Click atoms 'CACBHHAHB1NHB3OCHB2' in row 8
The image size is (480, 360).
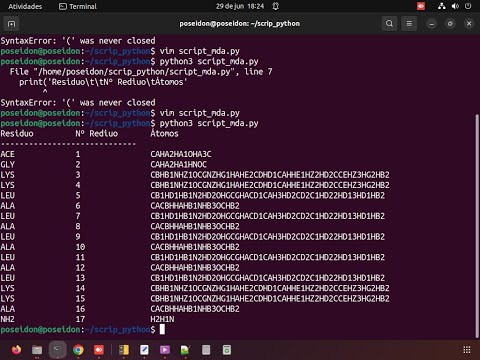tap(195, 227)
